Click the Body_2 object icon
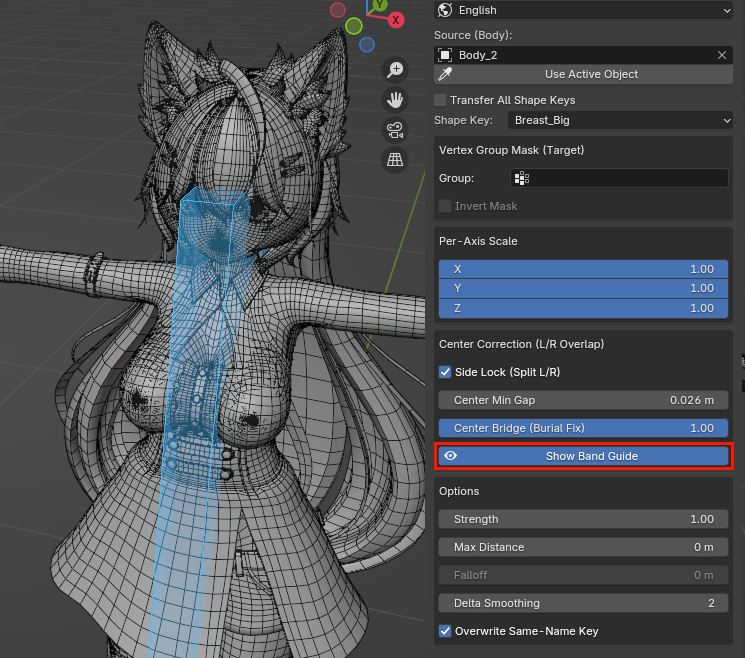The height and width of the screenshot is (658, 745). pos(445,55)
